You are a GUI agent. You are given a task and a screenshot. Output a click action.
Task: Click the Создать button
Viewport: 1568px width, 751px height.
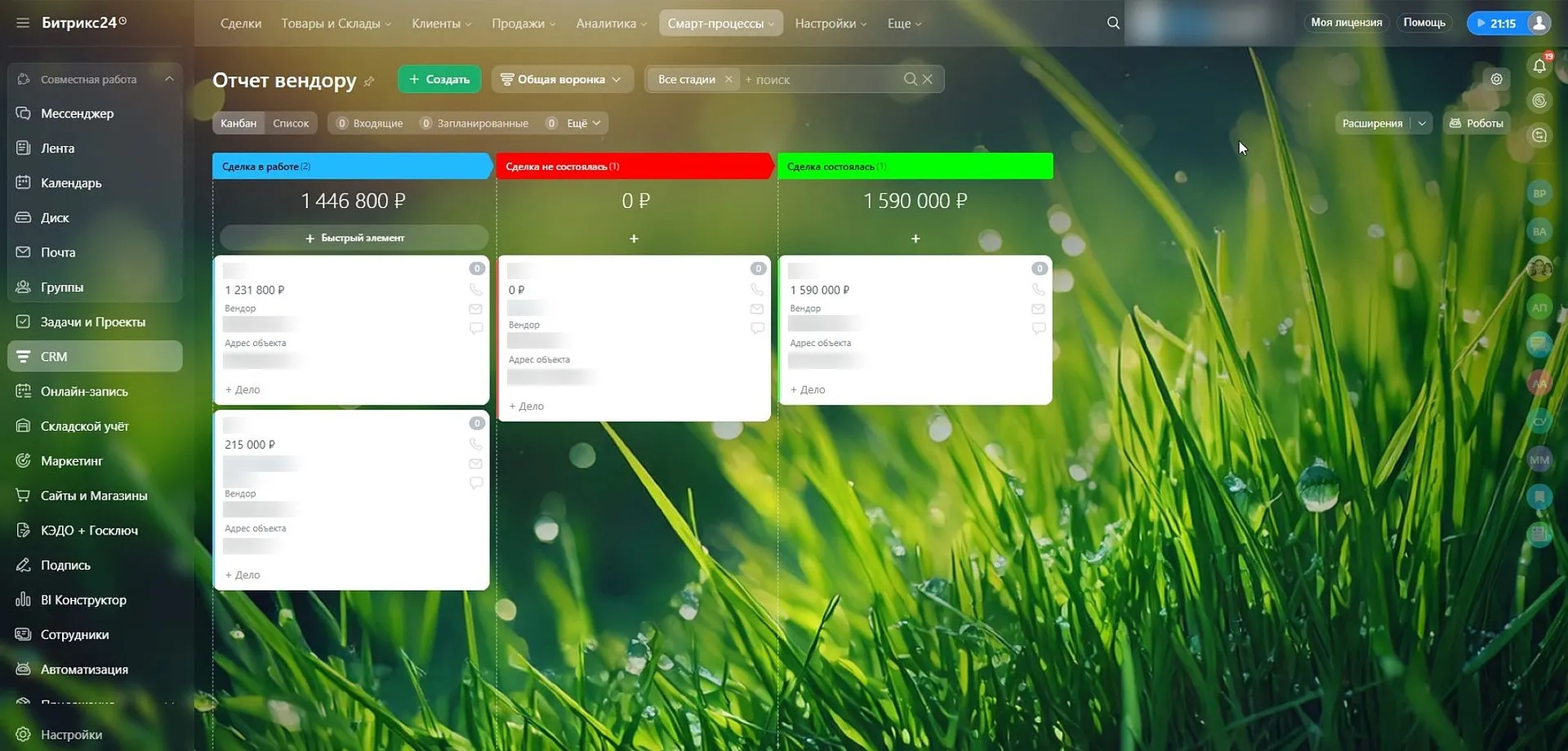[439, 79]
